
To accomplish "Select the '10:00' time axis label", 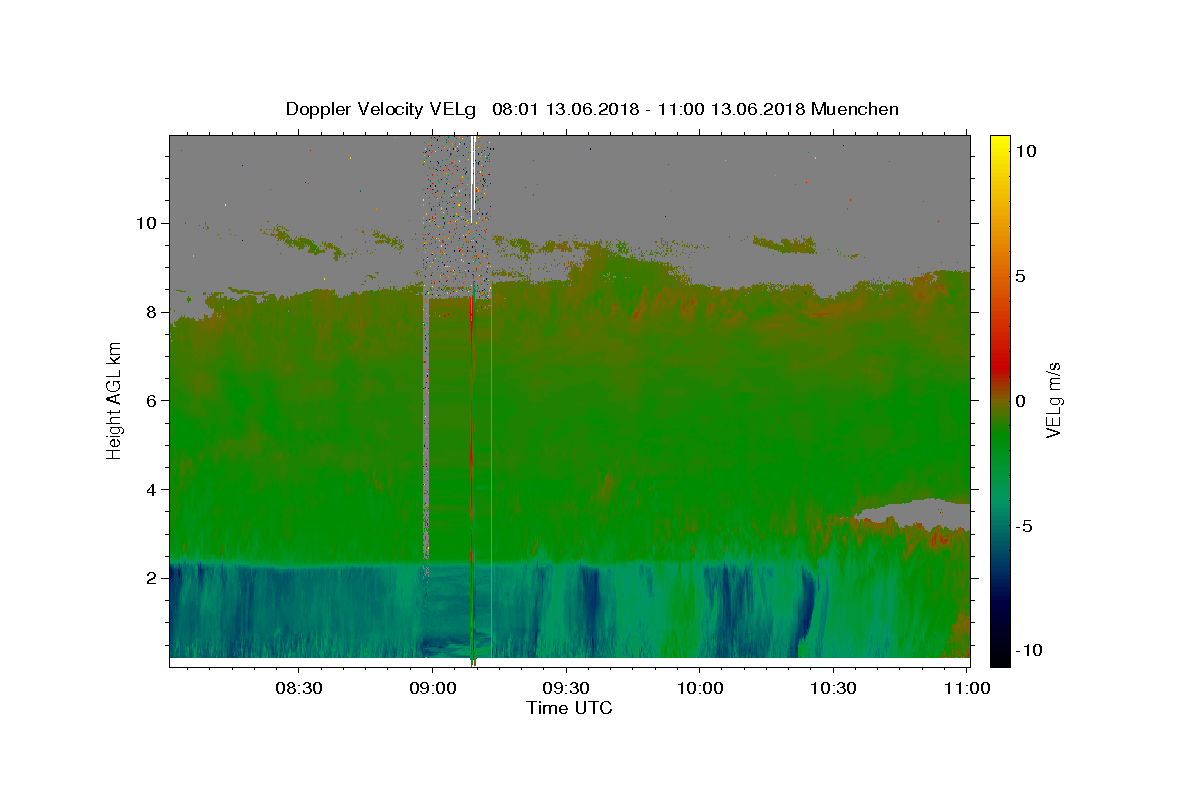I will (x=700, y=689).
